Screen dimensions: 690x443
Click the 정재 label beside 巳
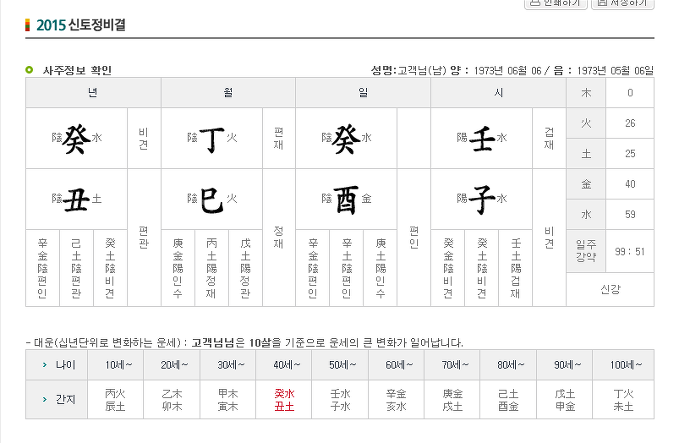coord(278,238)
